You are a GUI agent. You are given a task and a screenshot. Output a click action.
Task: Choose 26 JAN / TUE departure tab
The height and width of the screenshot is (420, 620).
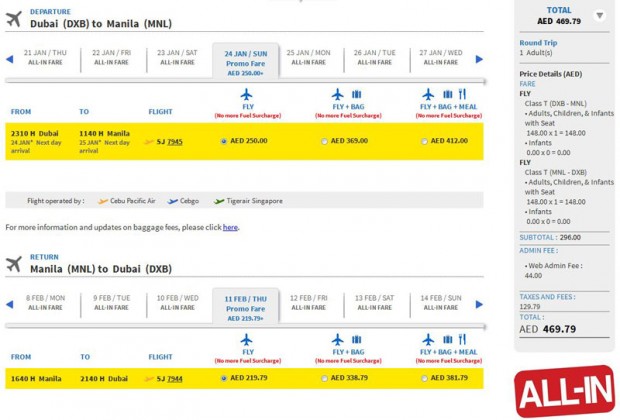click(374, 57)
